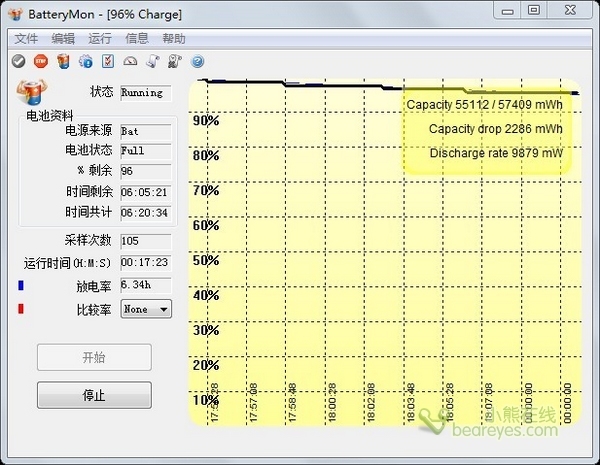Click the 放电率 6.34h field
Screen dimensions: 600x465
point(146,285)
